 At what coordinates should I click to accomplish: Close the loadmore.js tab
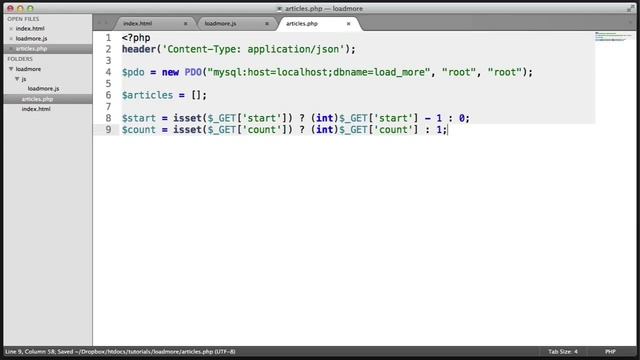[267, 24]
